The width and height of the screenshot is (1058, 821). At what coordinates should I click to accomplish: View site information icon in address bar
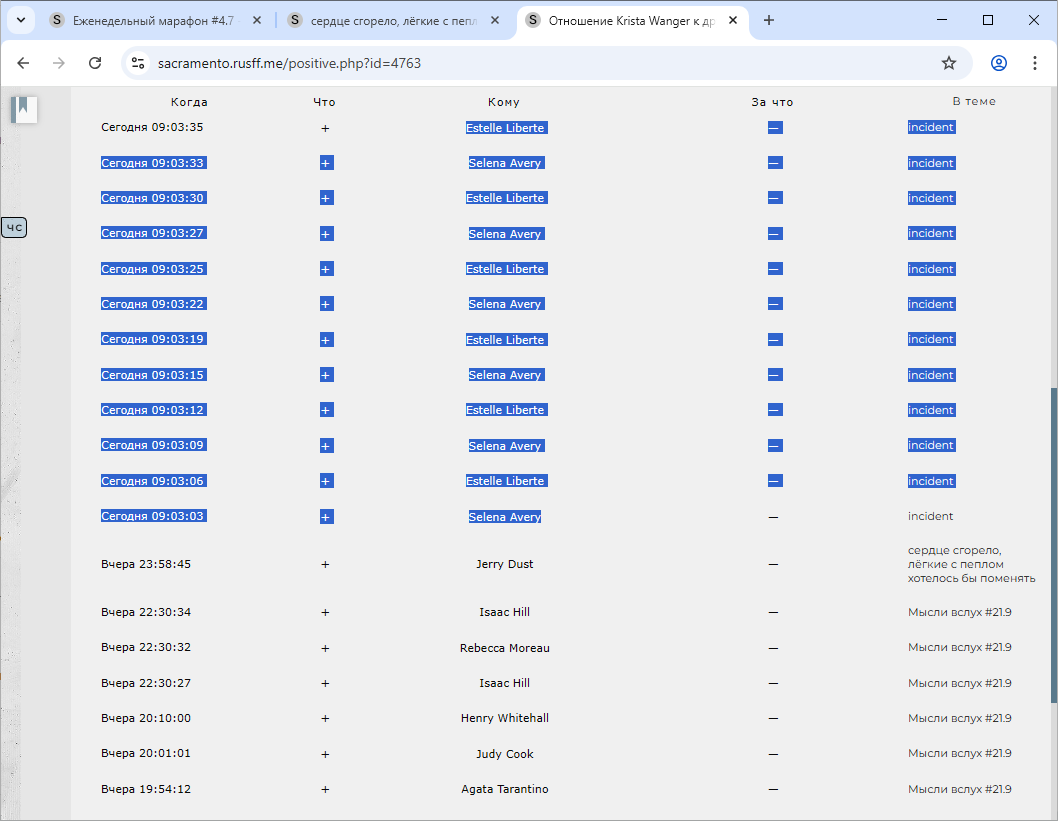[x=139, y=63]
